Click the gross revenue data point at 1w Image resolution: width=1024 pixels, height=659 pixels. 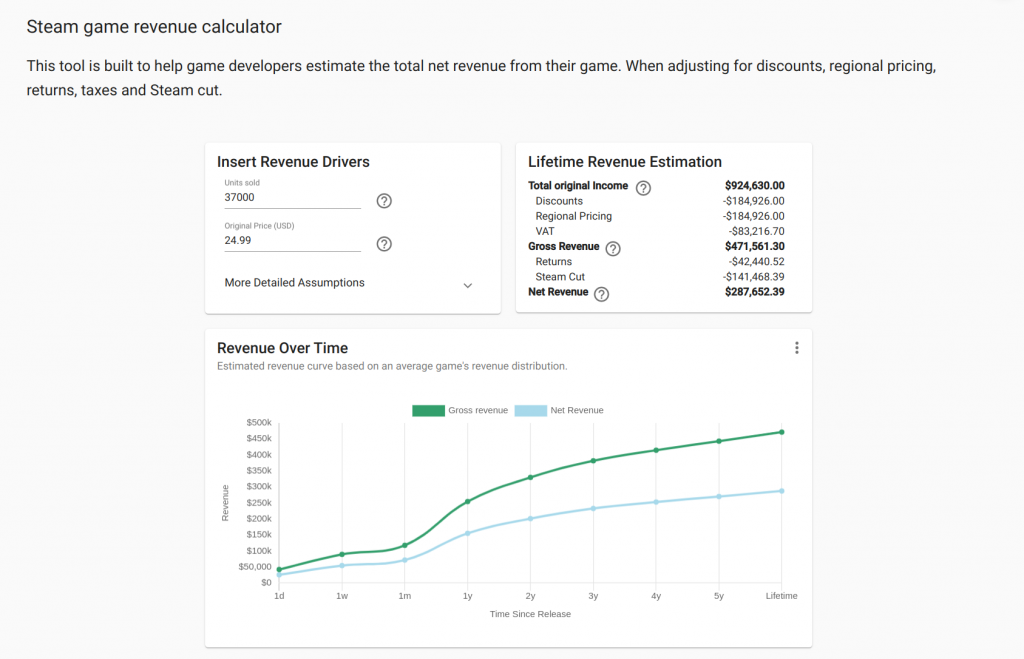tap(342, 555)
